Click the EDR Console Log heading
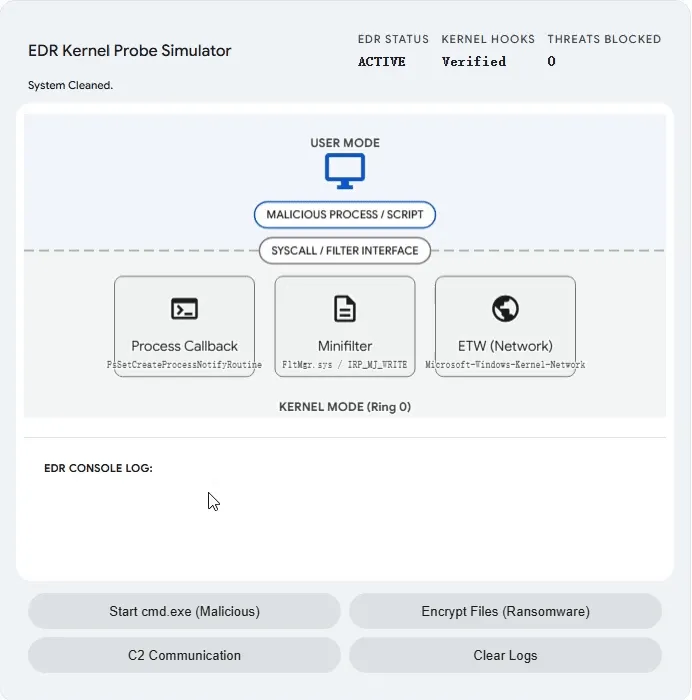 (x=98, y=468)
